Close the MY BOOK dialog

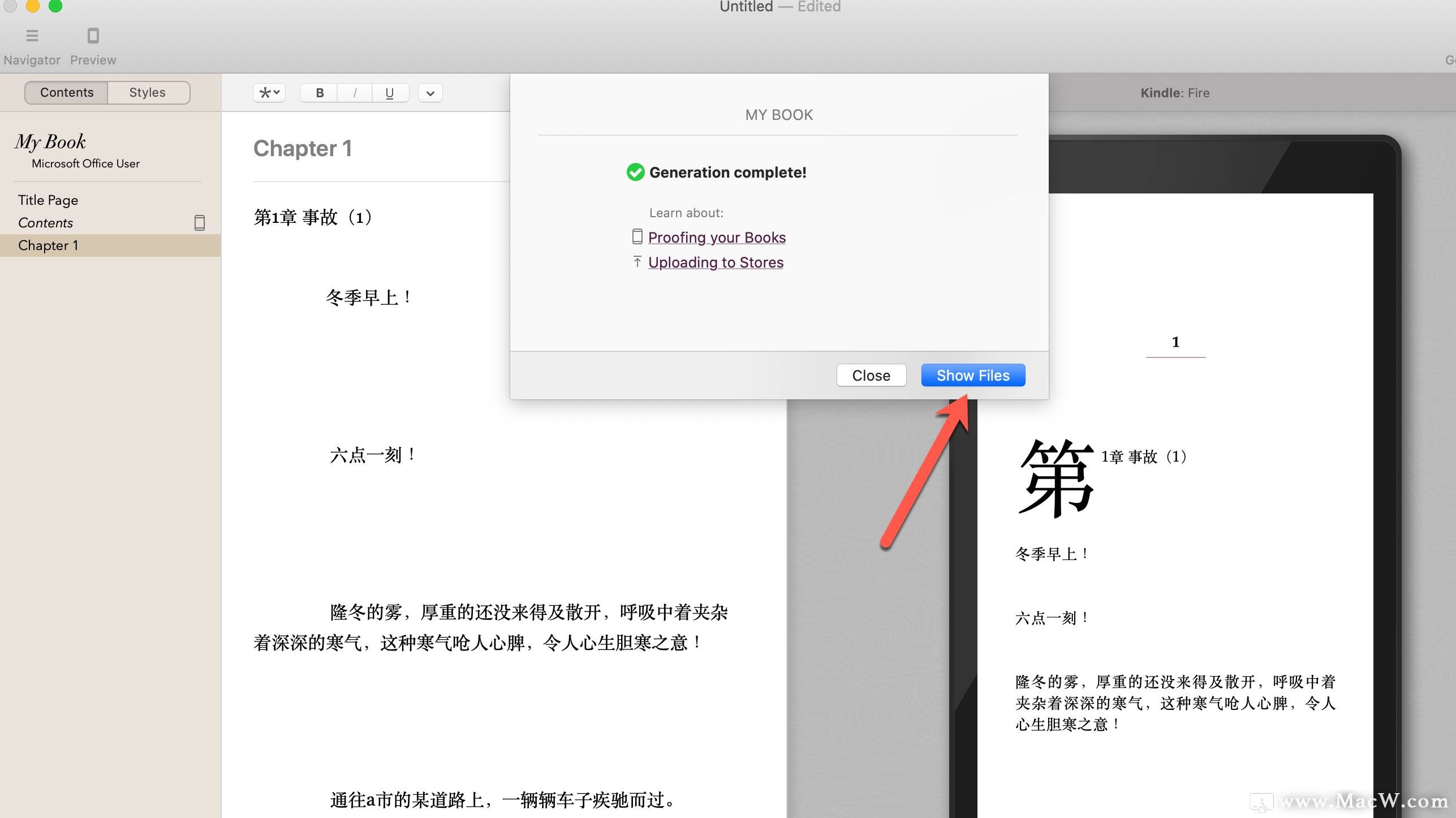click(871, 374)
